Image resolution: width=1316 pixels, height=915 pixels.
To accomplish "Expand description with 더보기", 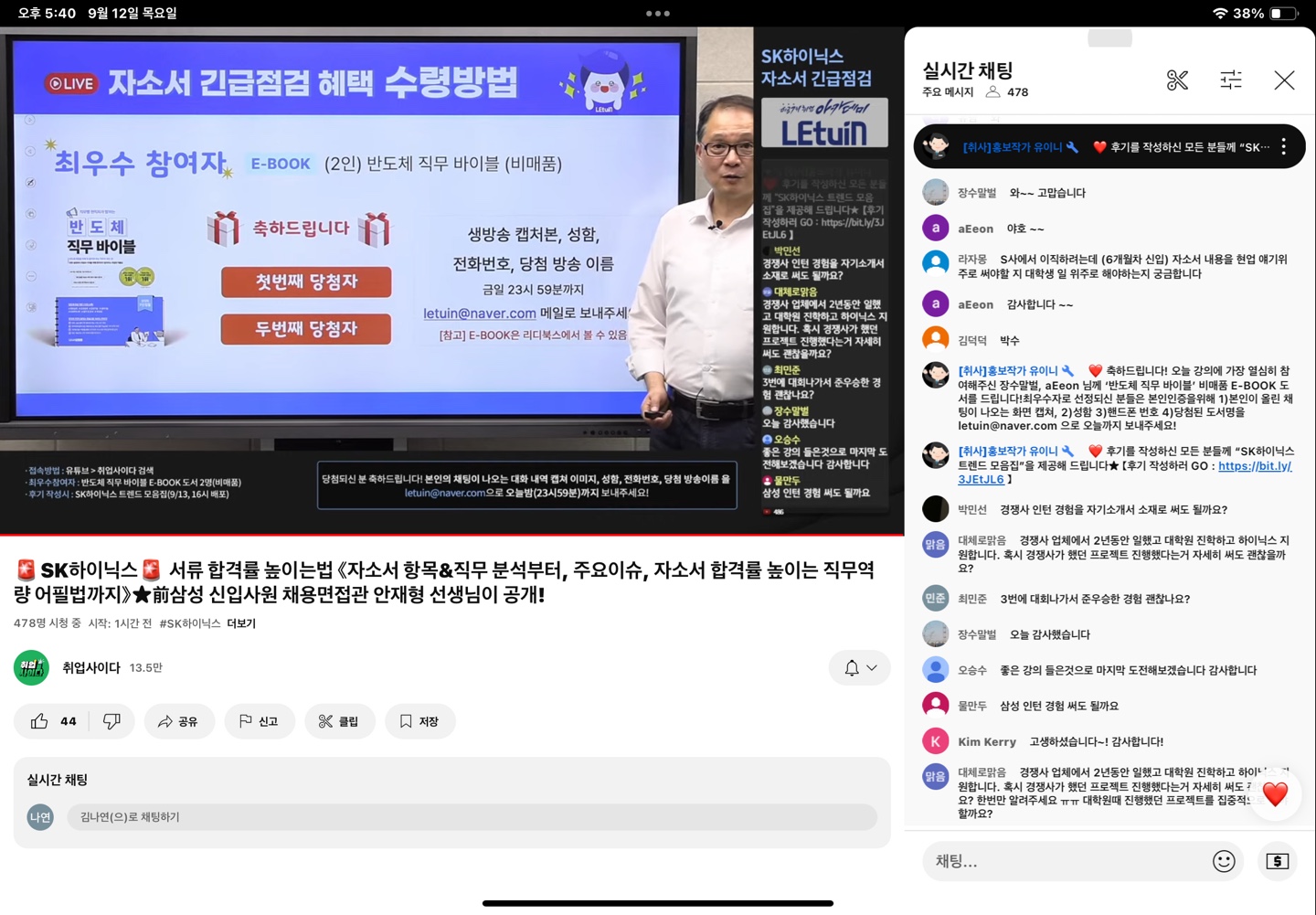I will point(241,623).
